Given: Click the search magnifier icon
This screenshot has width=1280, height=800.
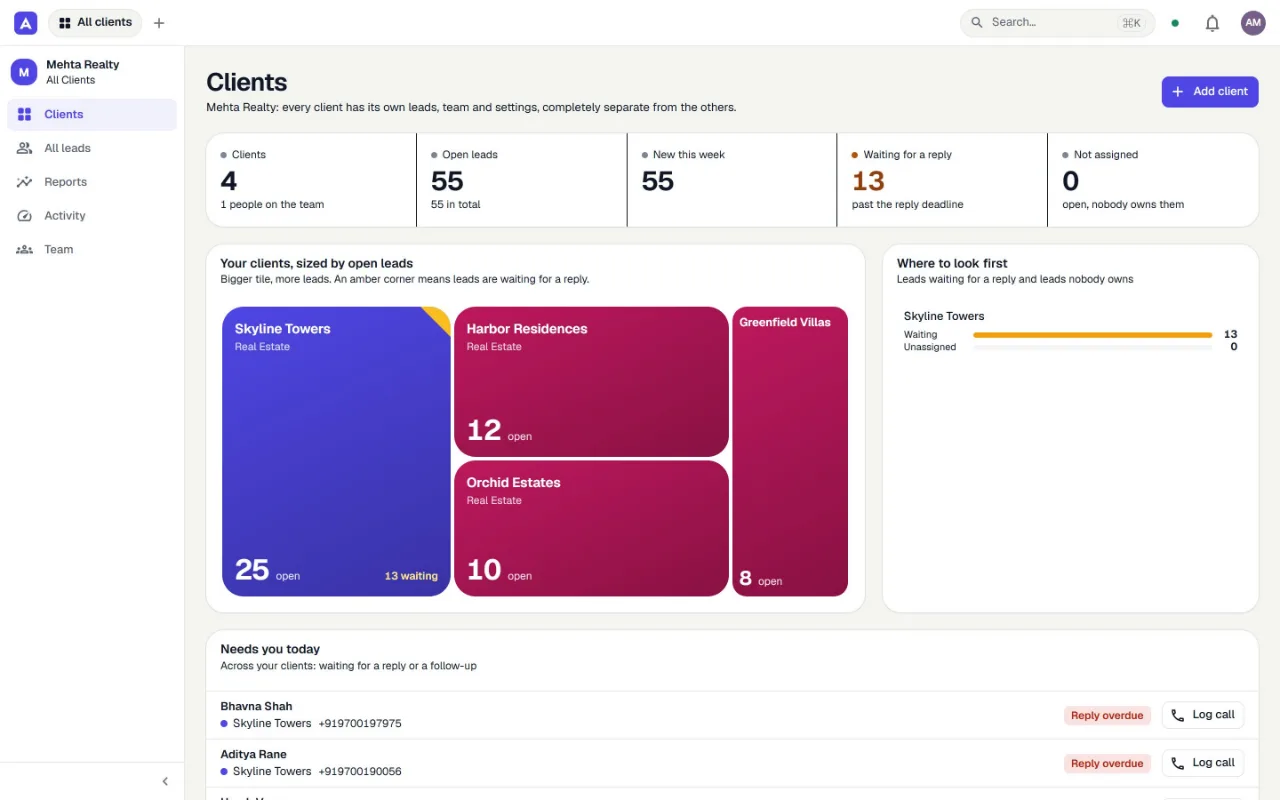Looking at the screenshot, I should (x=977, y=23).
